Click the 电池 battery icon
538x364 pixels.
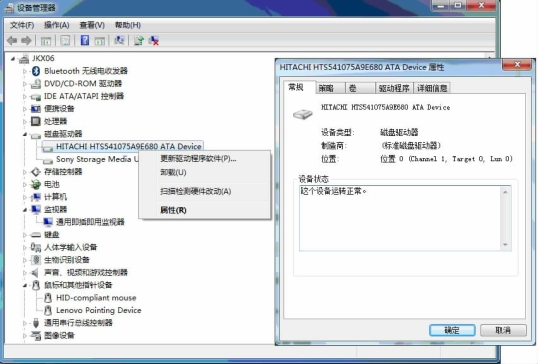(x=36, y=185)
